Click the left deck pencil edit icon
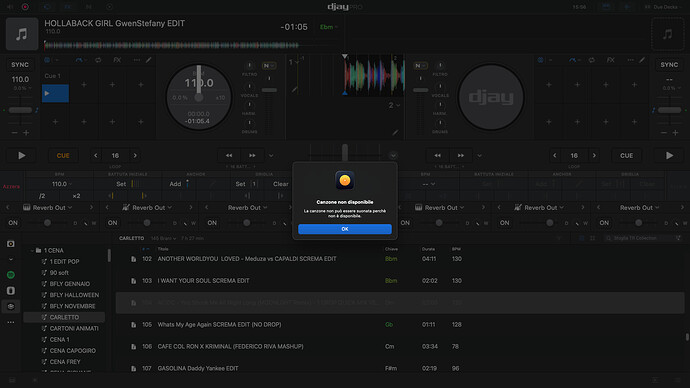This screenshot has width=690, height=388. click(x=149, y=60)
